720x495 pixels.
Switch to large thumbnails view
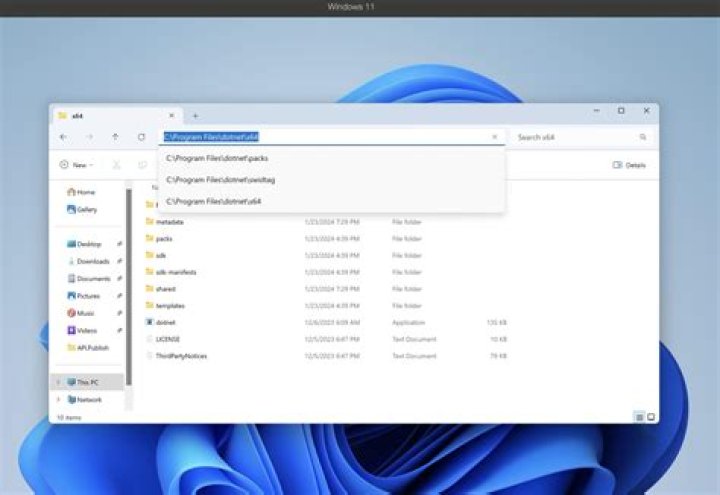pos(651,417)
